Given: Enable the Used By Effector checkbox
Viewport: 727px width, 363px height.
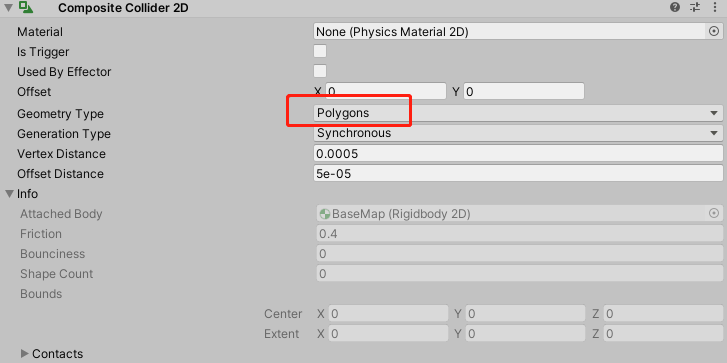Looking at the screenshot, I should [x=320, y=71].
